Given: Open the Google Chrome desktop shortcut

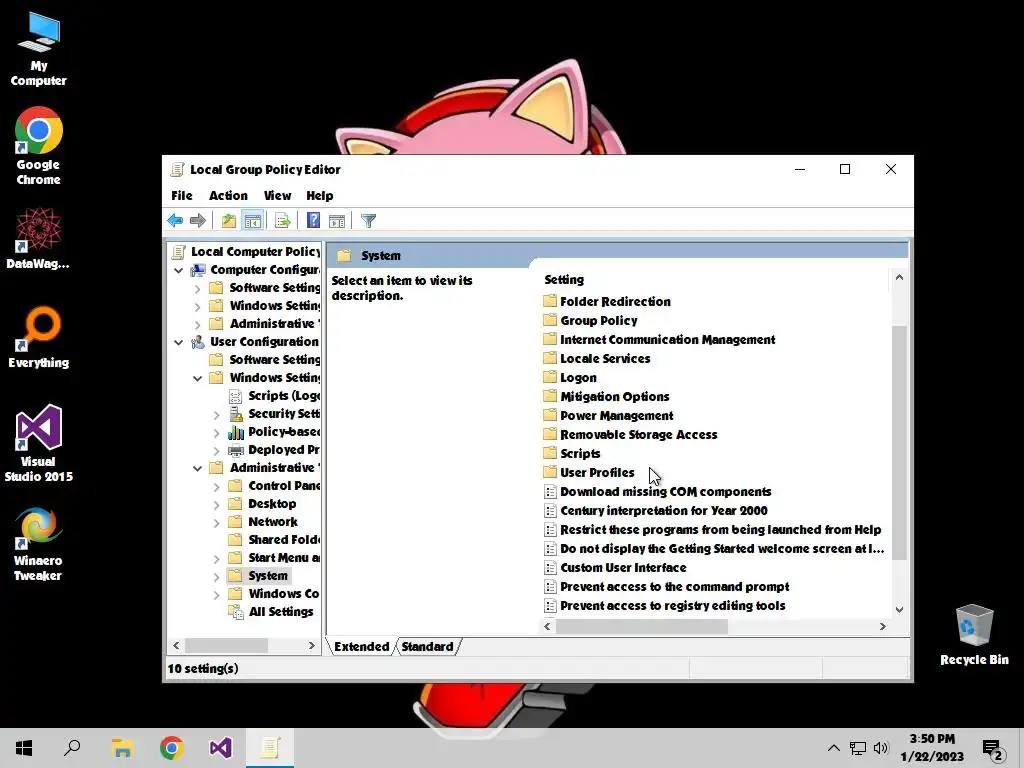Looking at the screenshot, I should click(x=39, y=146).
